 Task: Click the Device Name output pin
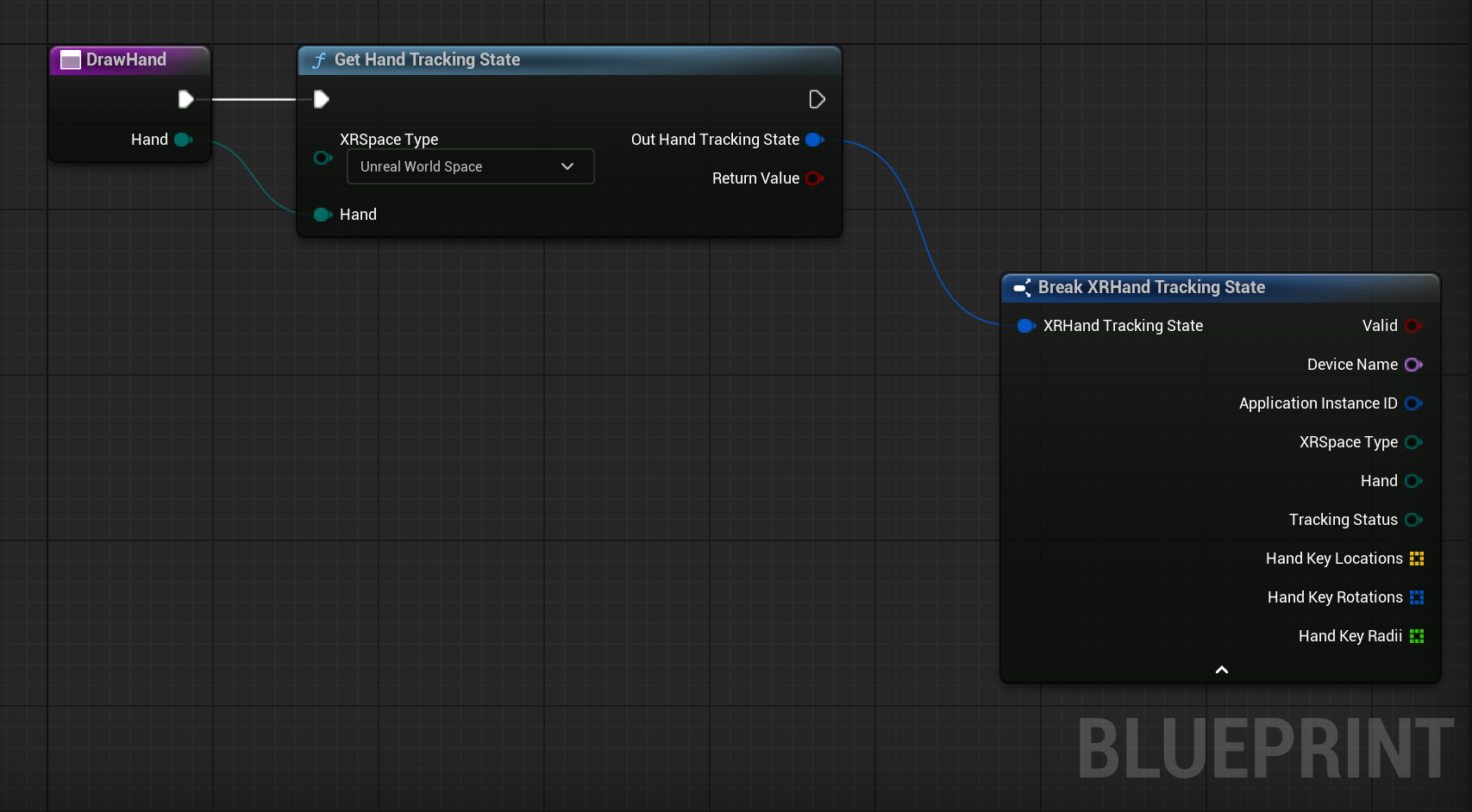[1415, 365]
